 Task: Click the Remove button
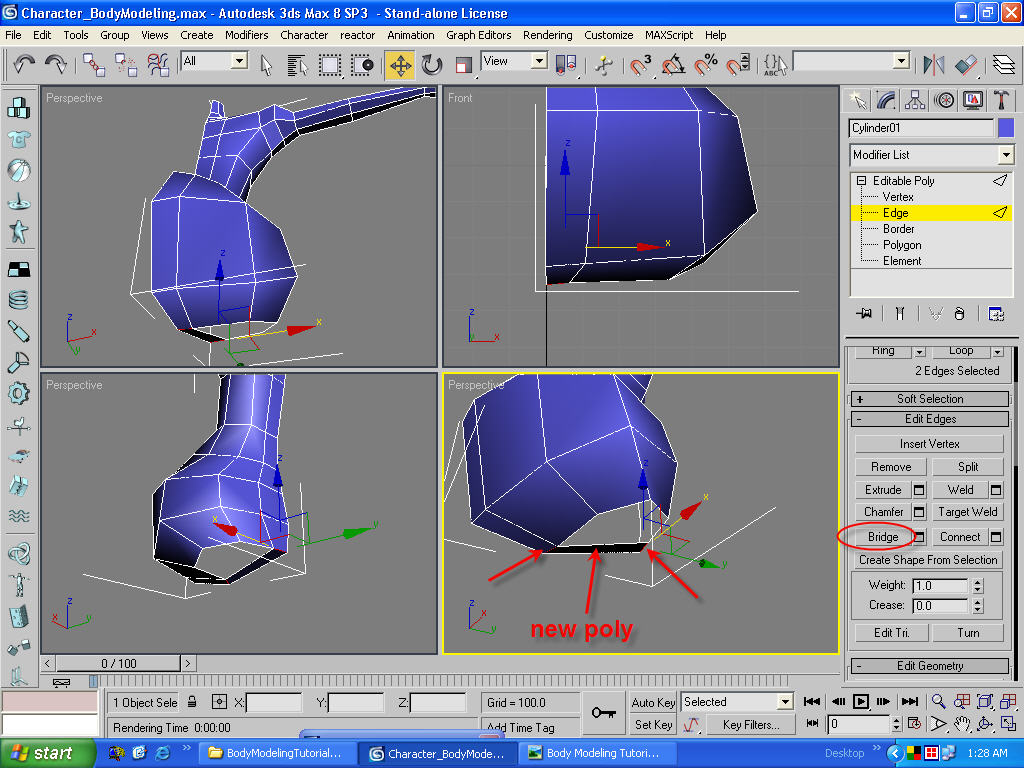click(x=891, y=467)
